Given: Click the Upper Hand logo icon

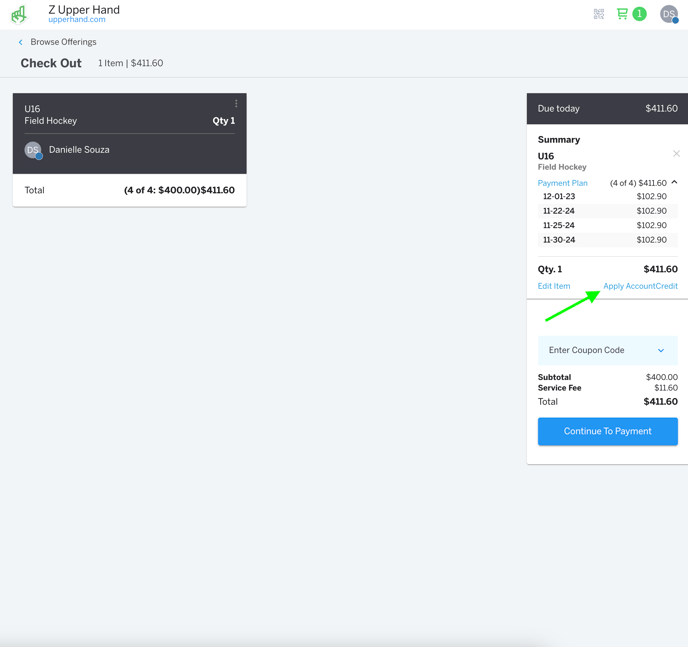Looking at the screenshot, I should click(x=19, y=14).
